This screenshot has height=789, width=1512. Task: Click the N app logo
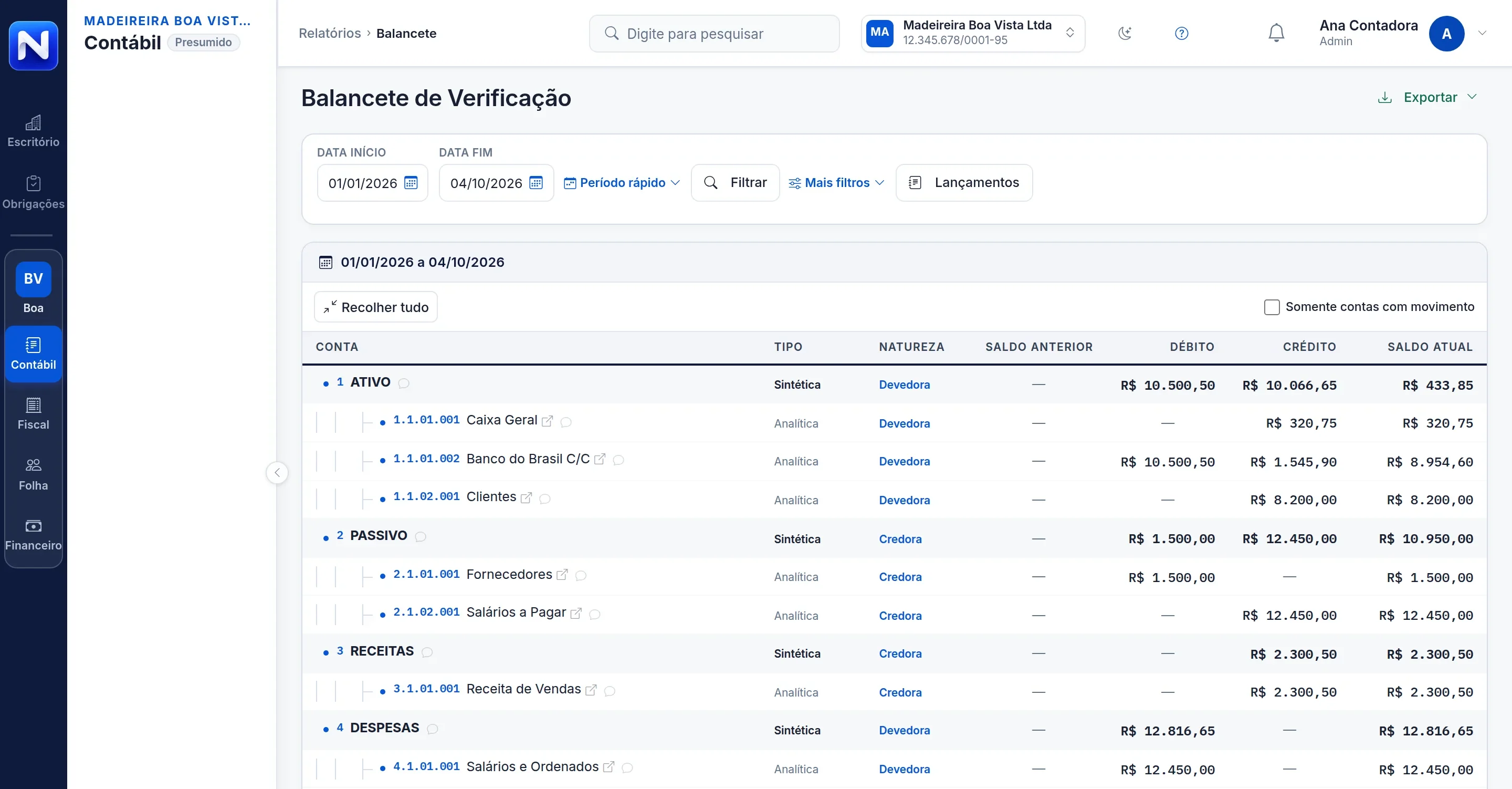(34, 45)
